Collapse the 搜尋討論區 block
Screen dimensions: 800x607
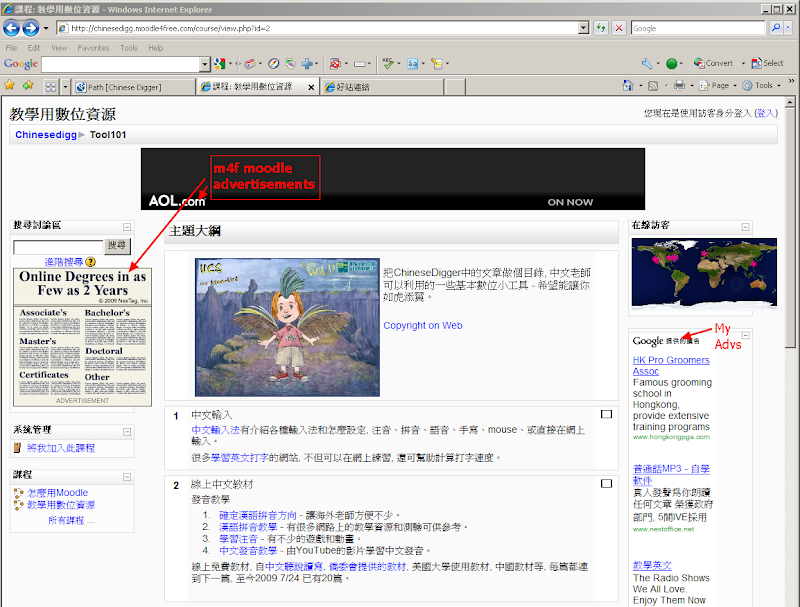point(127,227)
